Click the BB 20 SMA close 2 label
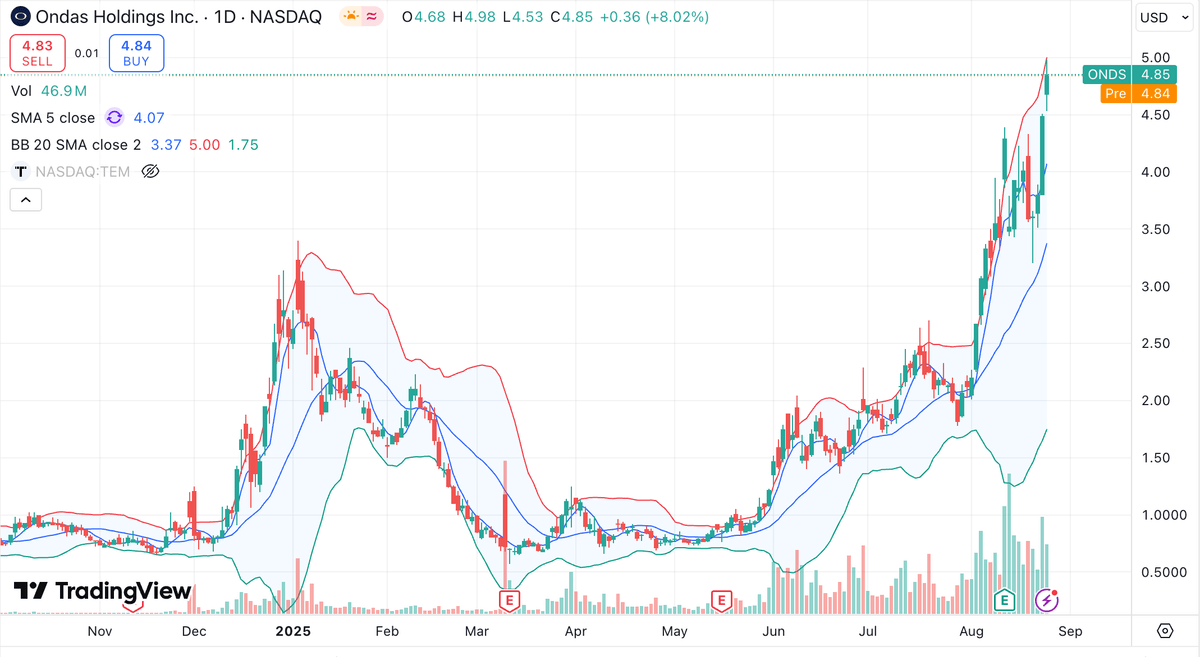 tap(76, 144)
